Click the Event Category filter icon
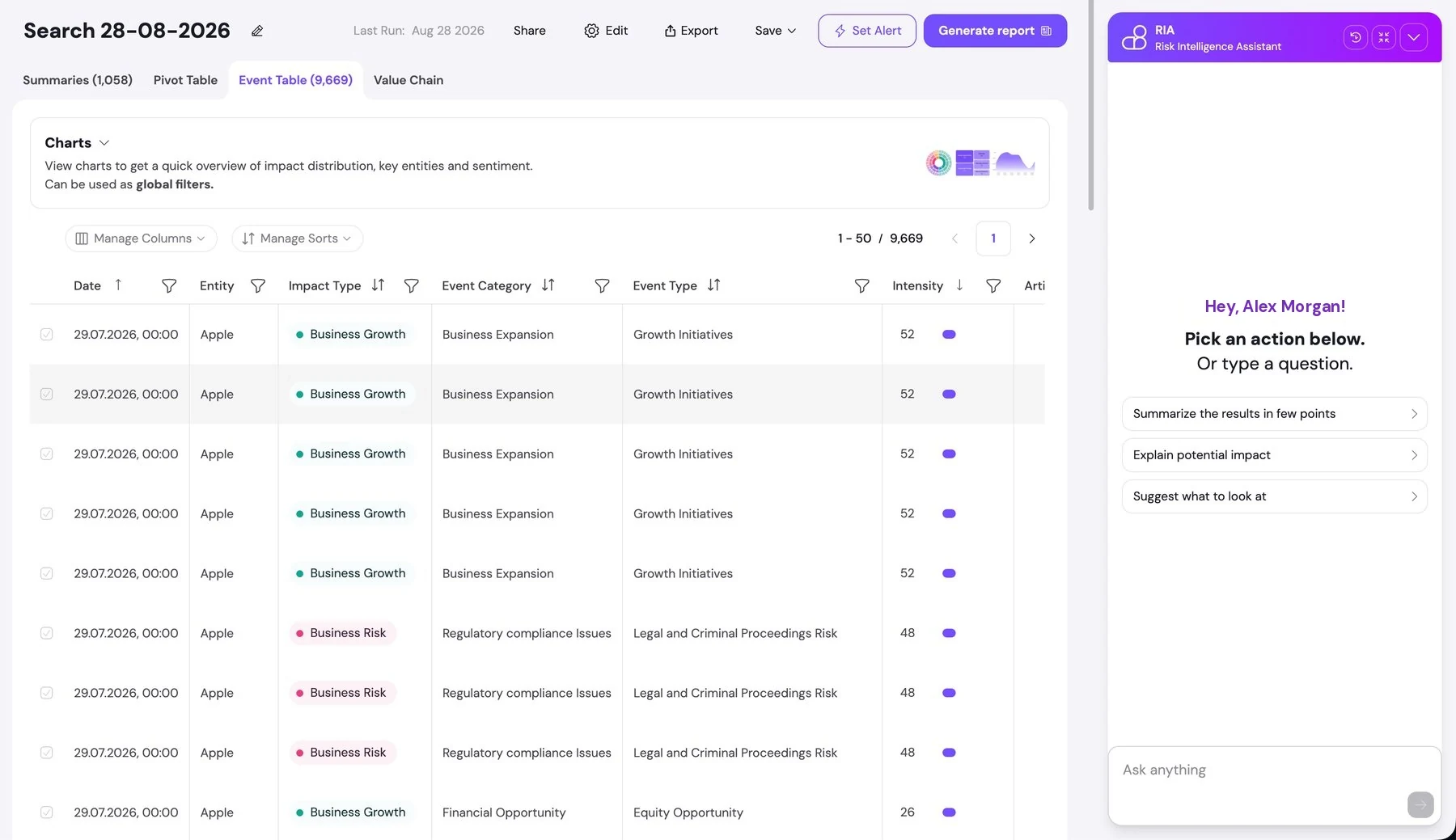This screenshot has height=840, width=1456. (602, 285)
